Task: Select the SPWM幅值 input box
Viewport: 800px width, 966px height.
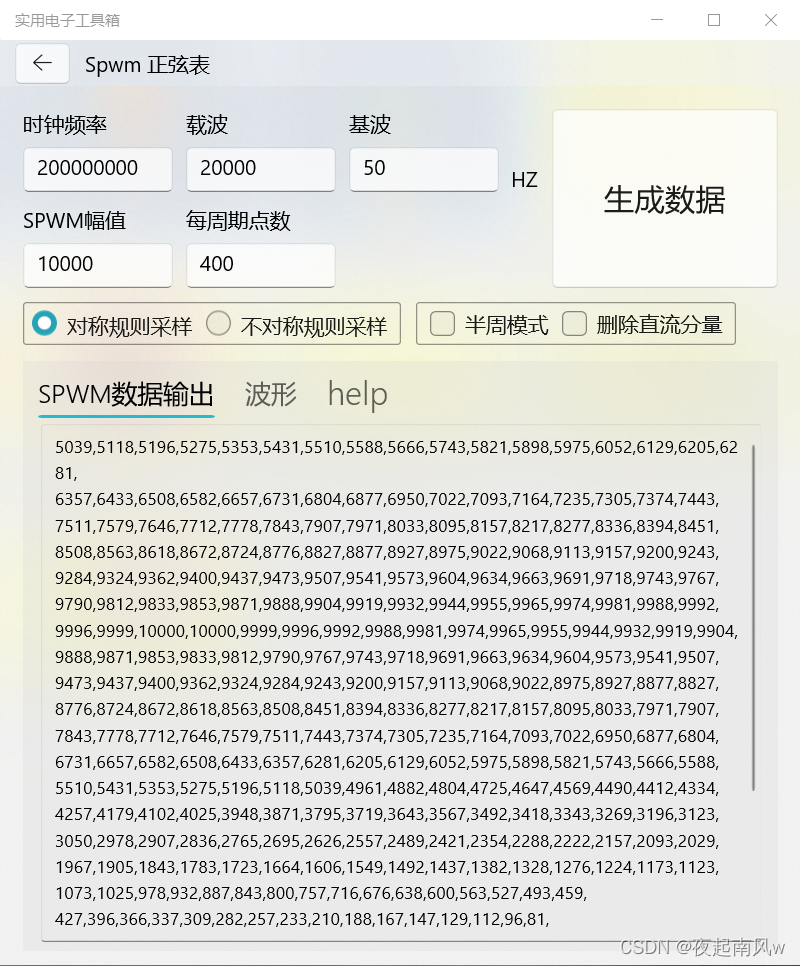Action: pyautogui.click(x=97, y=265)
